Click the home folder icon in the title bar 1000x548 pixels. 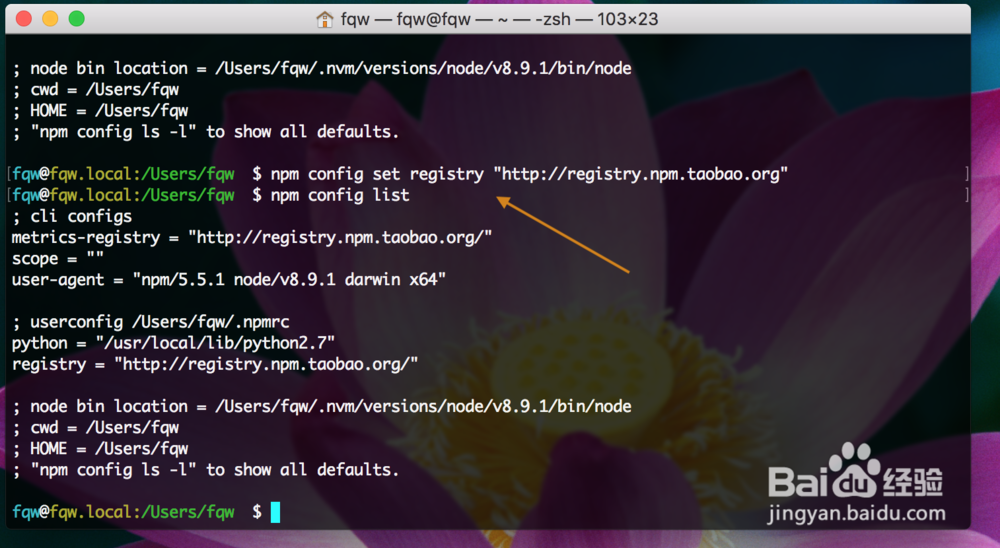coord(325,19)
